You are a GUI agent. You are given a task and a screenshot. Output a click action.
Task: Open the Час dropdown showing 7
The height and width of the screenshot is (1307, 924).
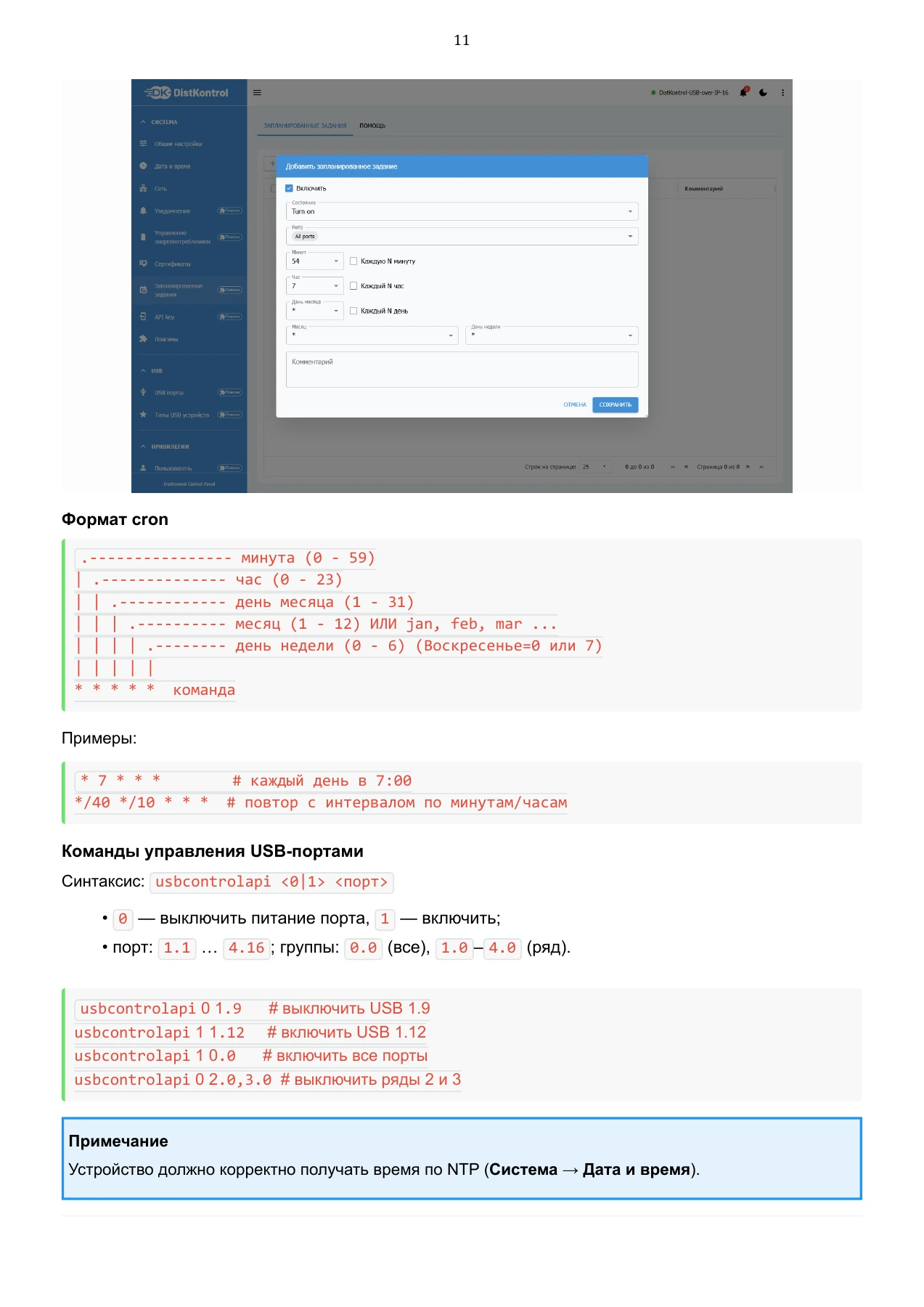(x=315, y=285)
